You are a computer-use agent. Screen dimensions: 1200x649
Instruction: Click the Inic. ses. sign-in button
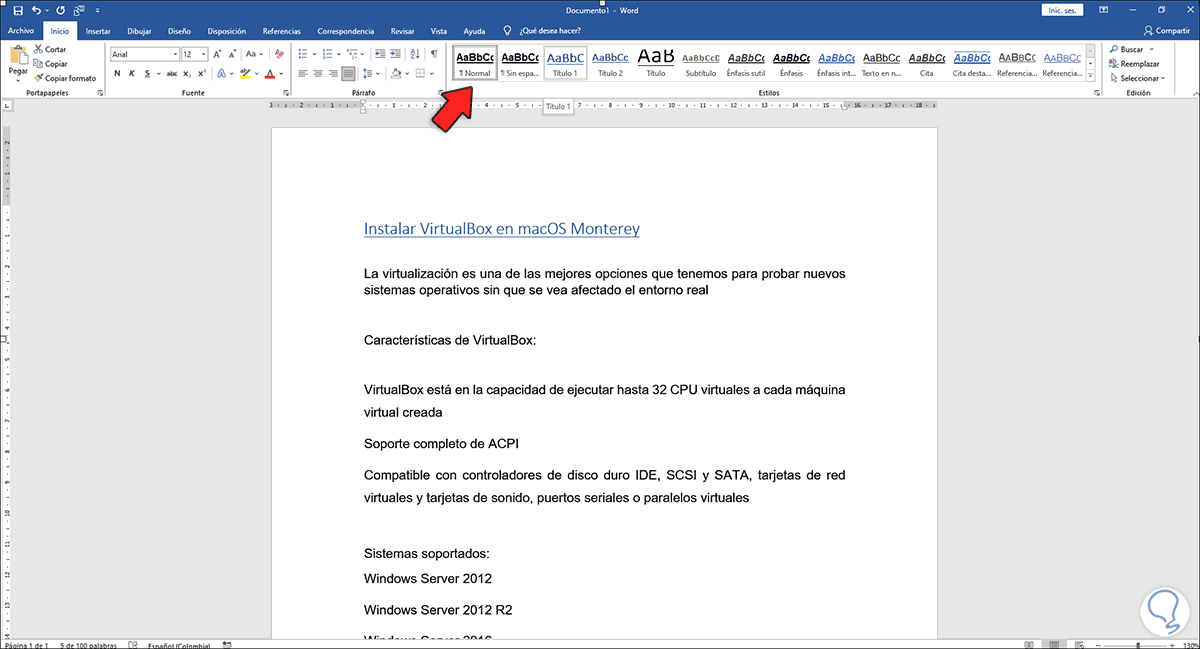[x=1062, y=10]
